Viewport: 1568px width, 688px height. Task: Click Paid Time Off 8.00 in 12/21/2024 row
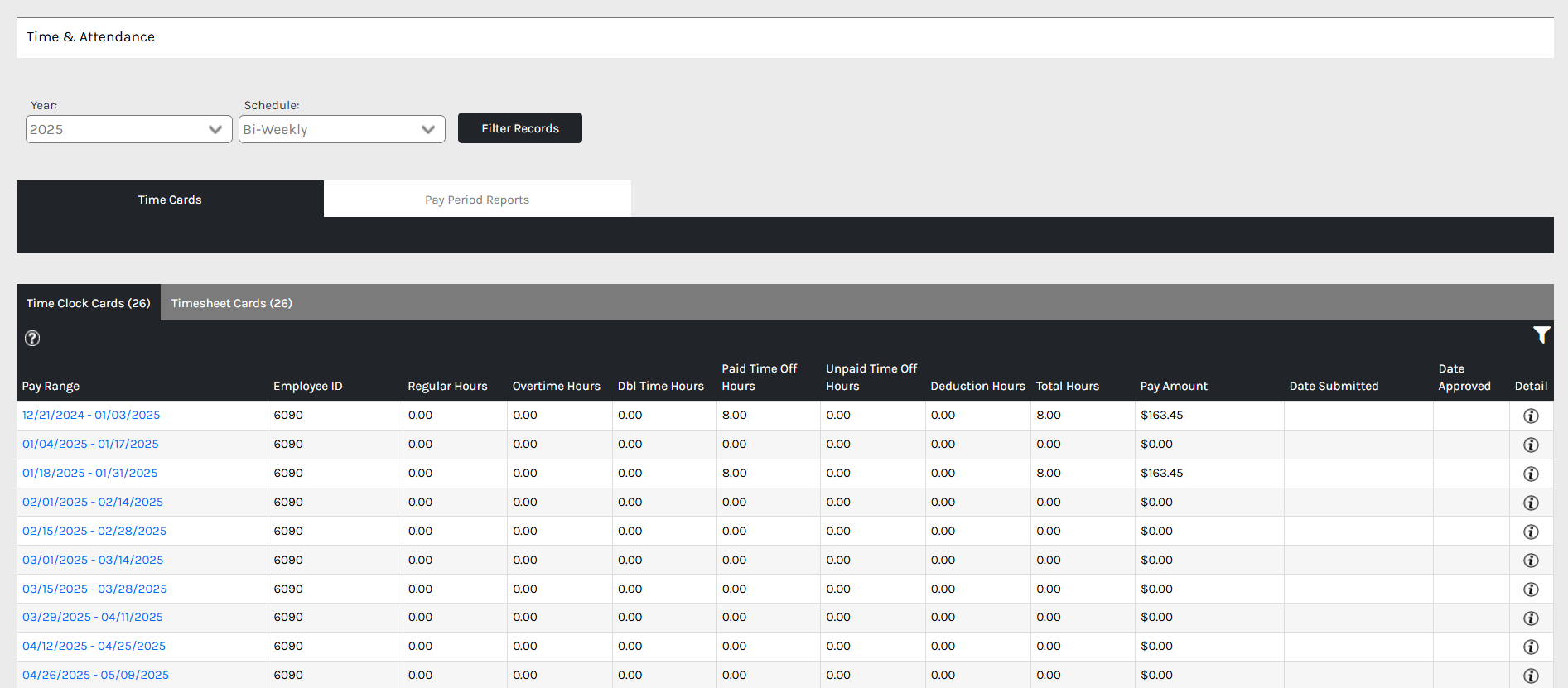click(x=735, y=415)
